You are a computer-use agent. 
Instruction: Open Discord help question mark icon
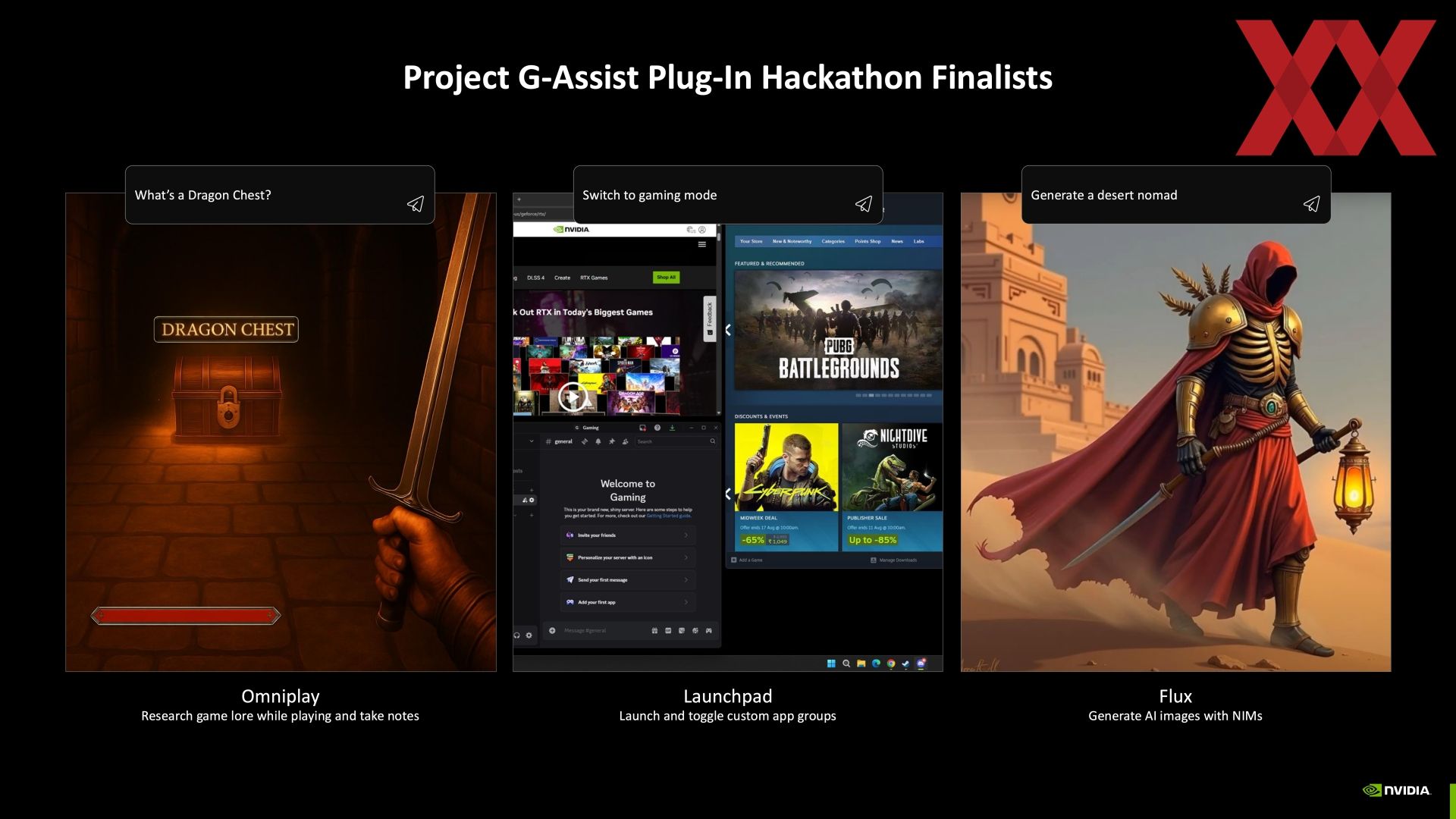pyautogui.click(x=657, y=428)
